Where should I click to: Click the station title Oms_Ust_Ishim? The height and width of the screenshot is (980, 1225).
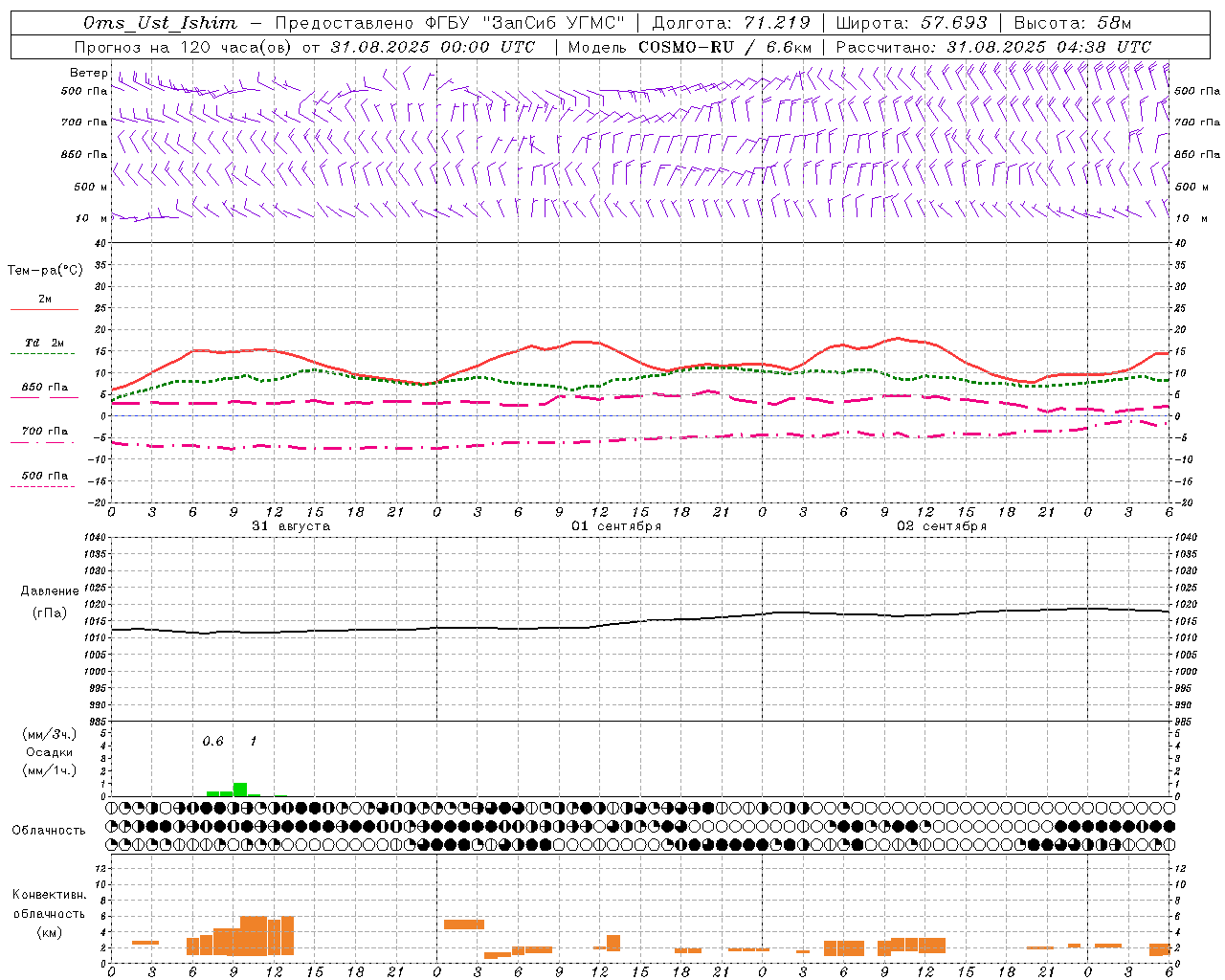[x=160, y=23]
